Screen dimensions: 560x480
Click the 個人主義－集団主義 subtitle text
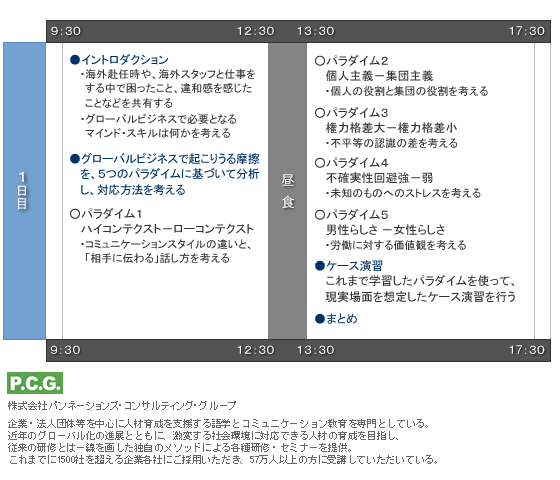379,76
